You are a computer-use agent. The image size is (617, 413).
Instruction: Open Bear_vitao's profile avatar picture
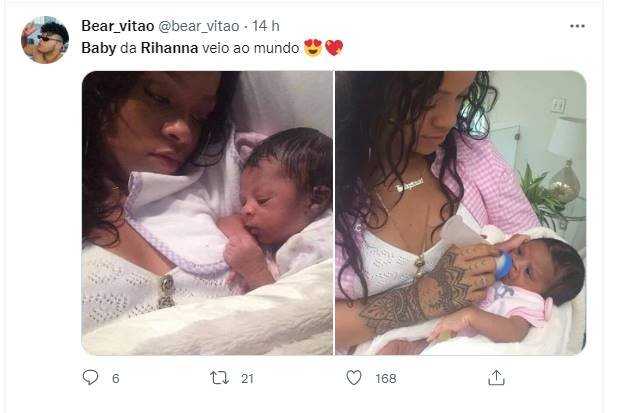pyautogui.click(x=45, y=40)
